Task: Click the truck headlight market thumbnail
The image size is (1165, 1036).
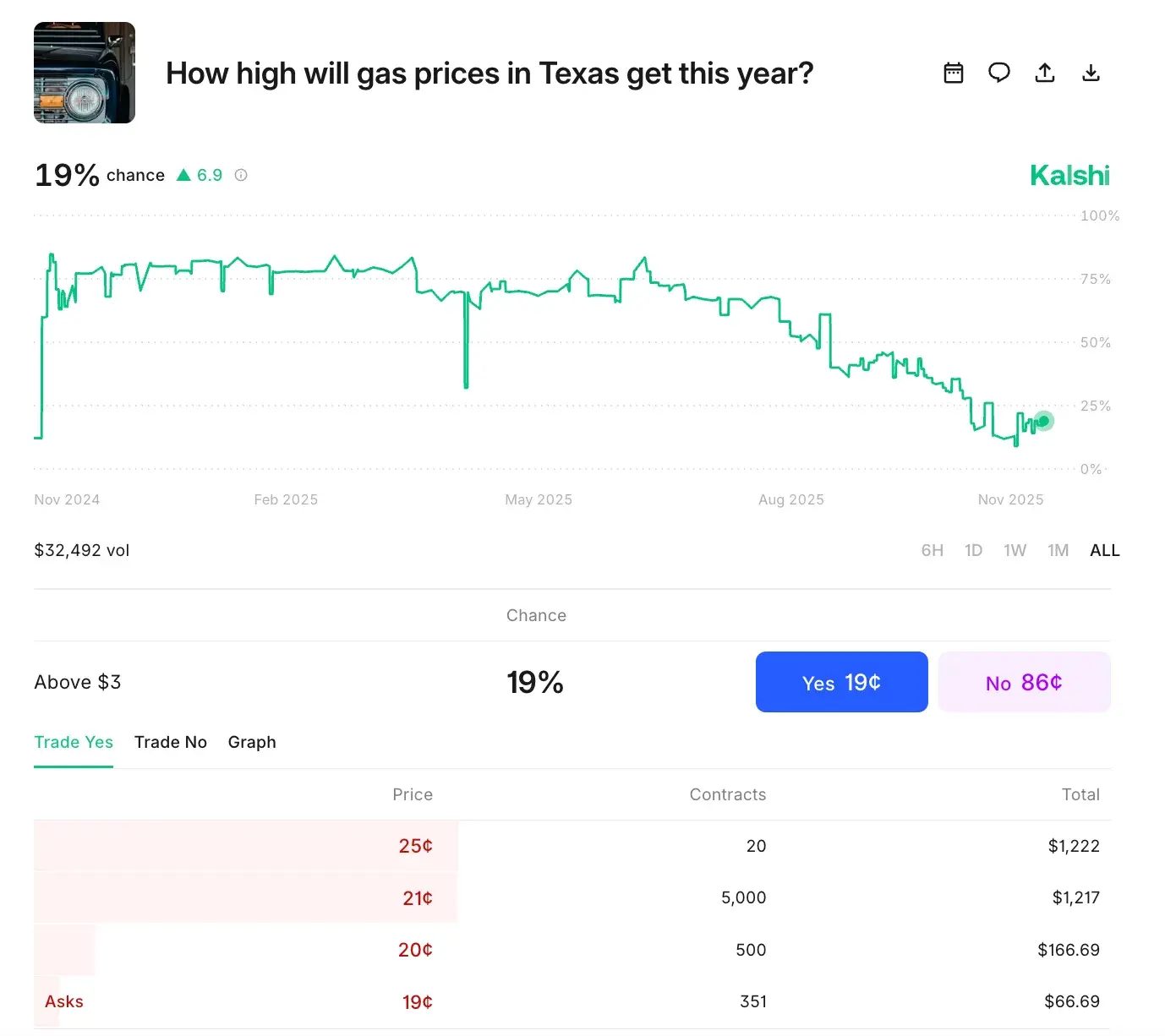Action: pos(84,73)
